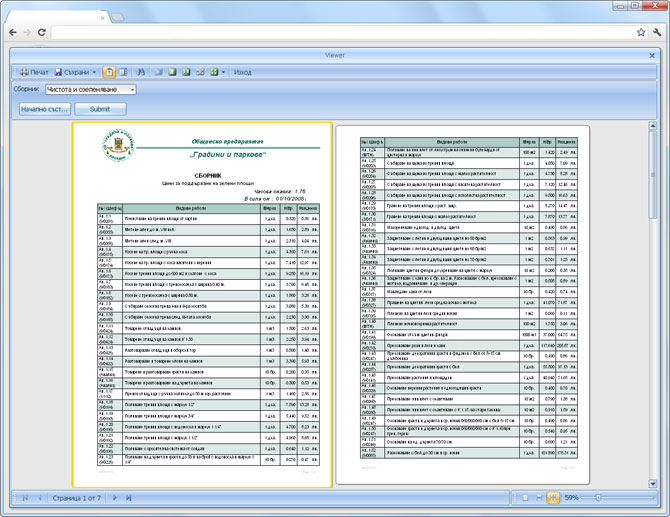This screenshot has width=670, height=517.
Task: Click the vertical scrollbar down arrow
Action: (652, 484)
